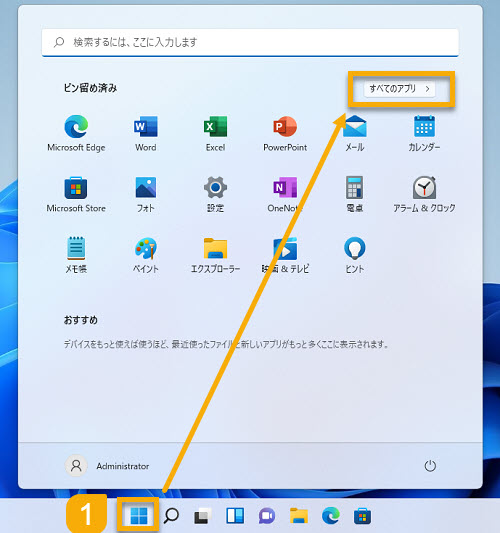Open the Administrator account menu
The width and height of the screenshot is (500, 533).
click(x=107, y=466)
